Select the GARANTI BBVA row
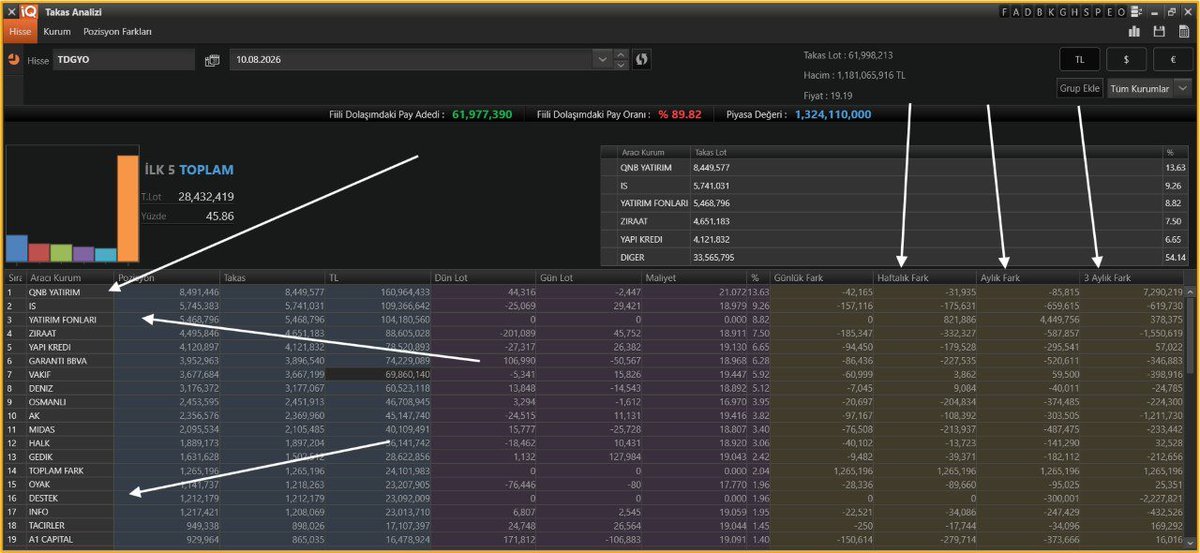This screenshot has width=1200, height=553. 595,360
